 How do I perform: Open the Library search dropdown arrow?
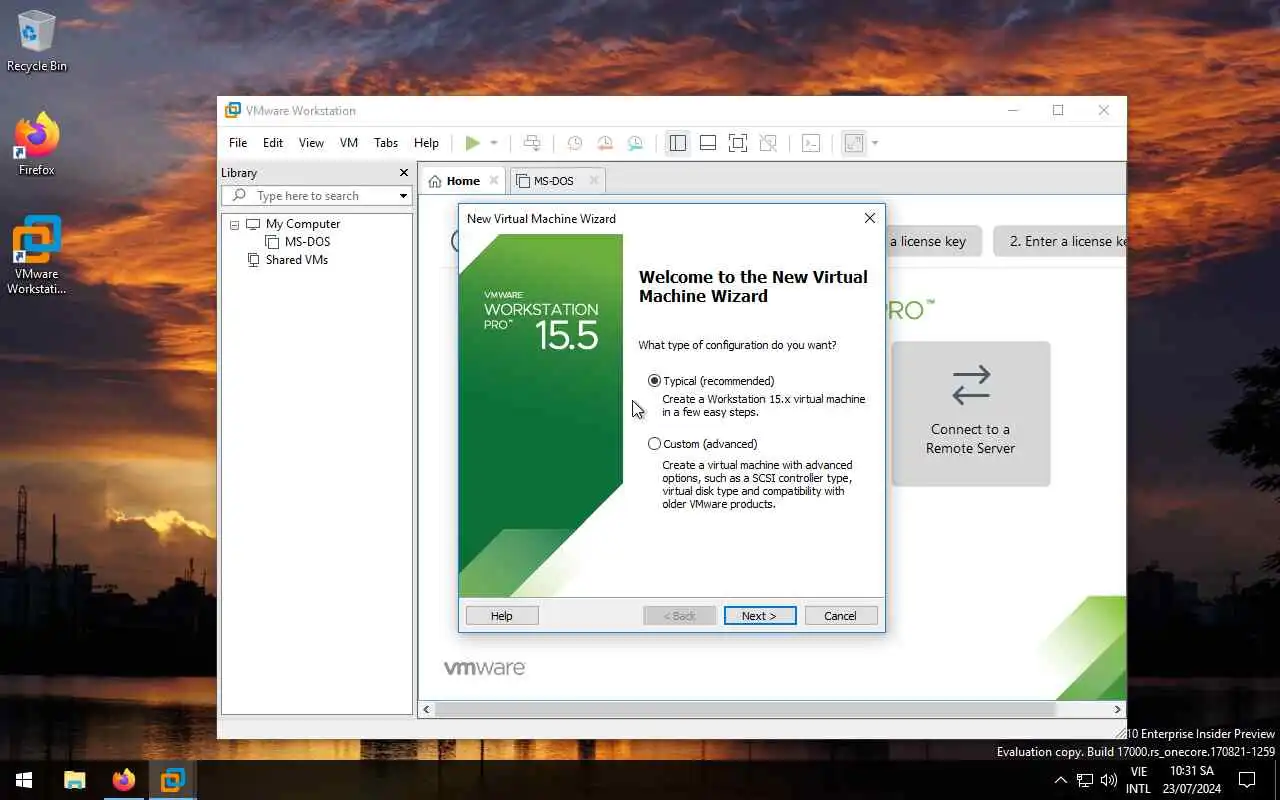coord(404,196)
